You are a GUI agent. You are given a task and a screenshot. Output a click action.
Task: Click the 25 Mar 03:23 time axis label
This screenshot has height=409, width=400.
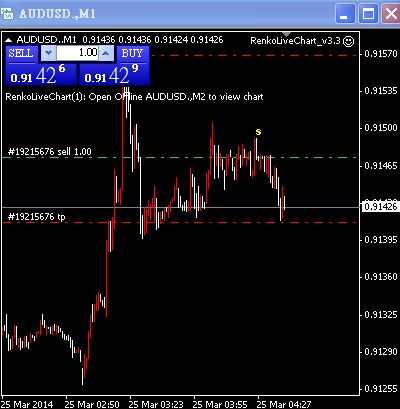[x=156, y=404]
